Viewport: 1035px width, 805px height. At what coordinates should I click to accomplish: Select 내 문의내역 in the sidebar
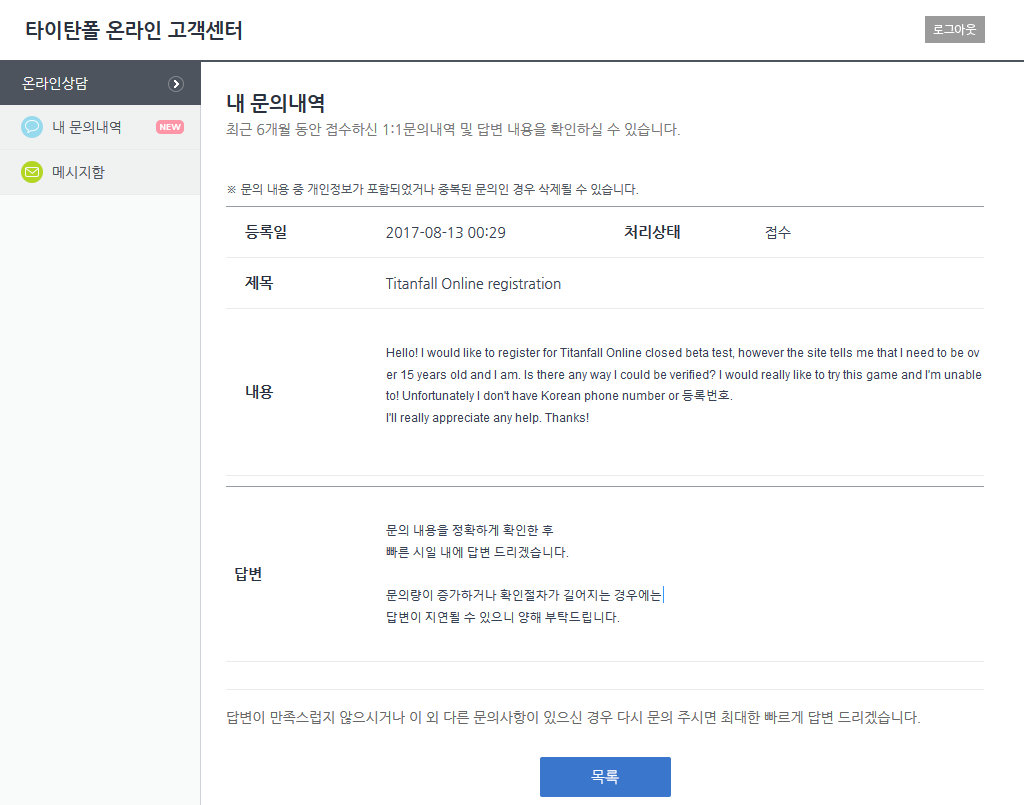(x=87, y=127)
